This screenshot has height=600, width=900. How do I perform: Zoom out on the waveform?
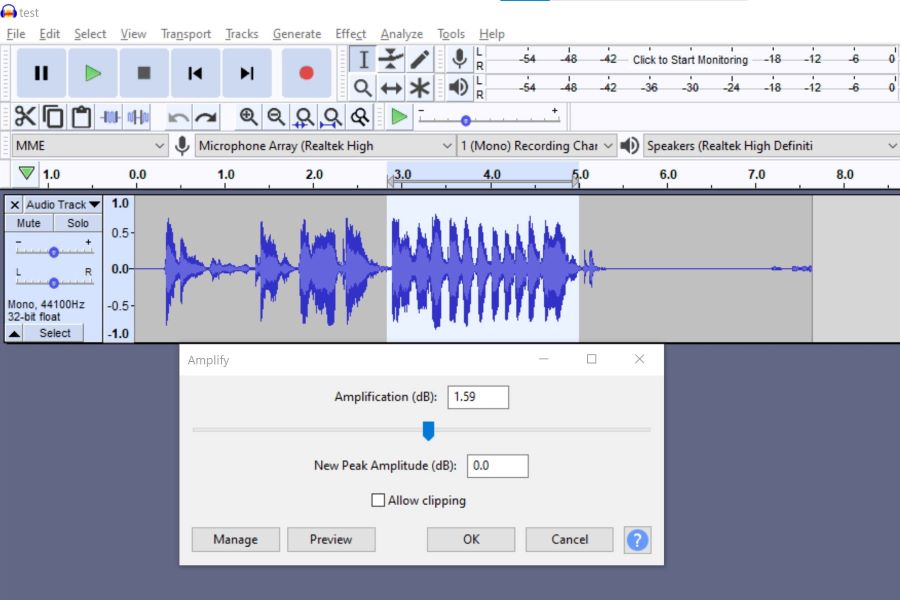point(276,117)
